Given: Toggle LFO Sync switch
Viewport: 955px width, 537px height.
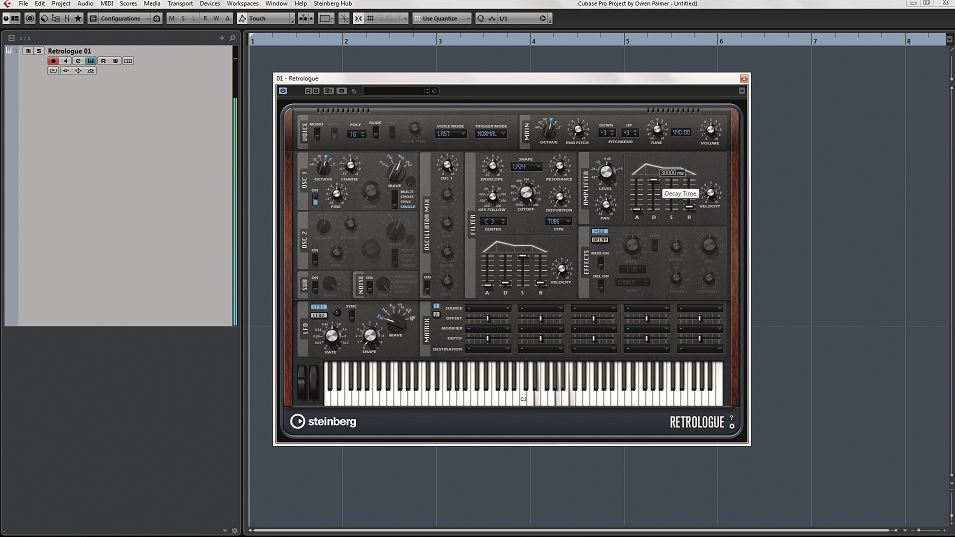Looking at the screenshot, I should pyautogui.click(x=352, y=315).
